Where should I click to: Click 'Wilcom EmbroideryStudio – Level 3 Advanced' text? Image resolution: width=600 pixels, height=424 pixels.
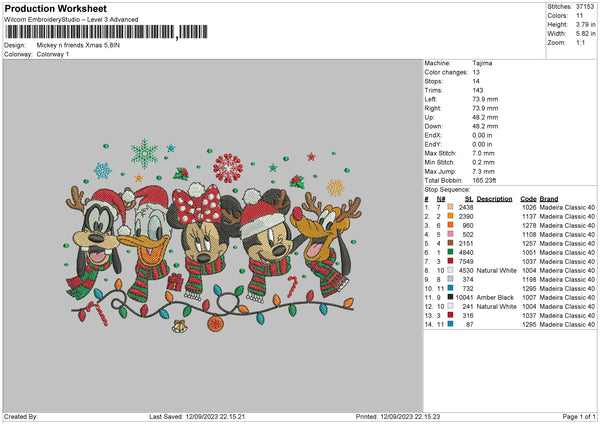71,20
